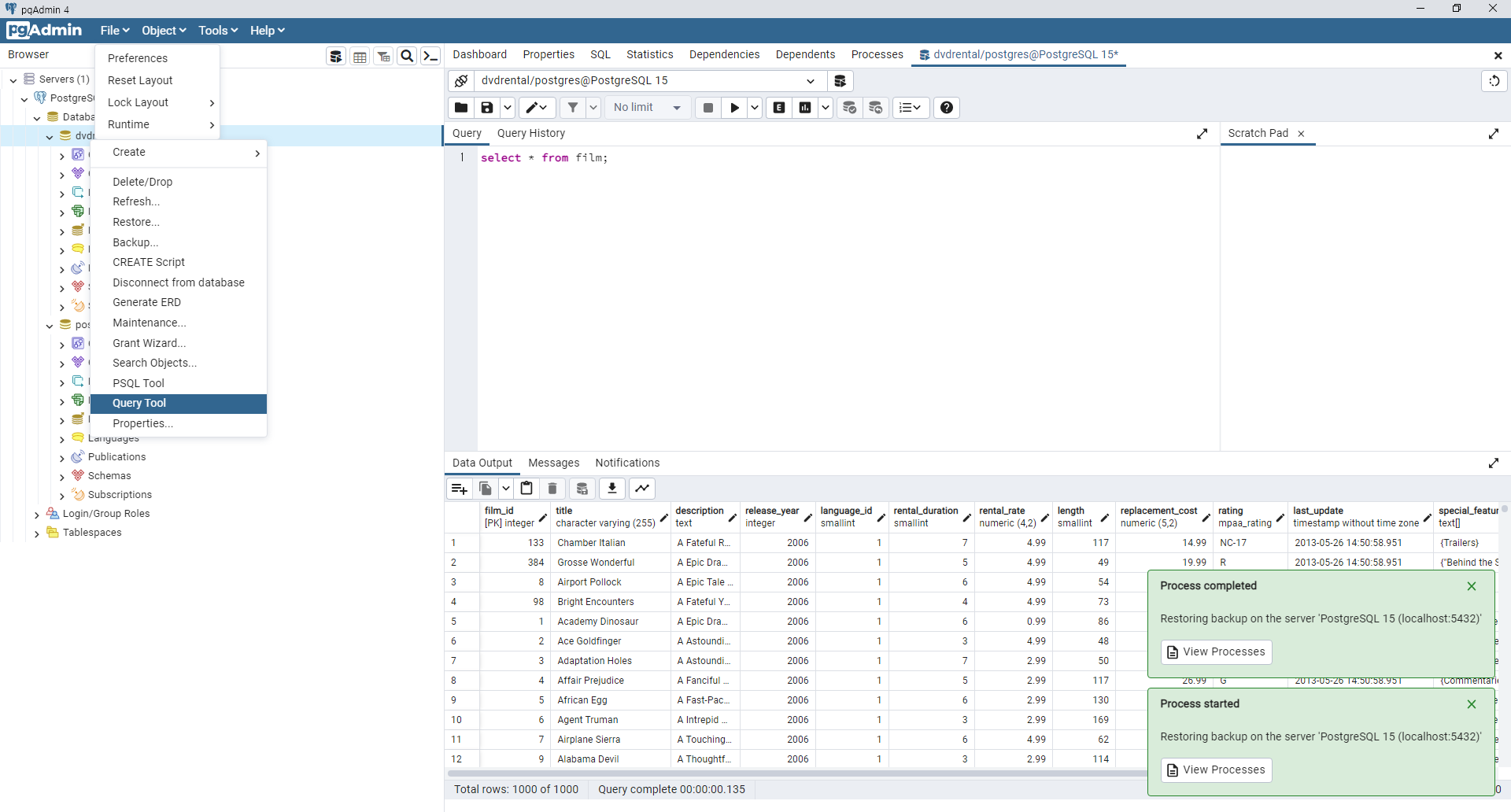Click the Delete row trash icon

552,489
